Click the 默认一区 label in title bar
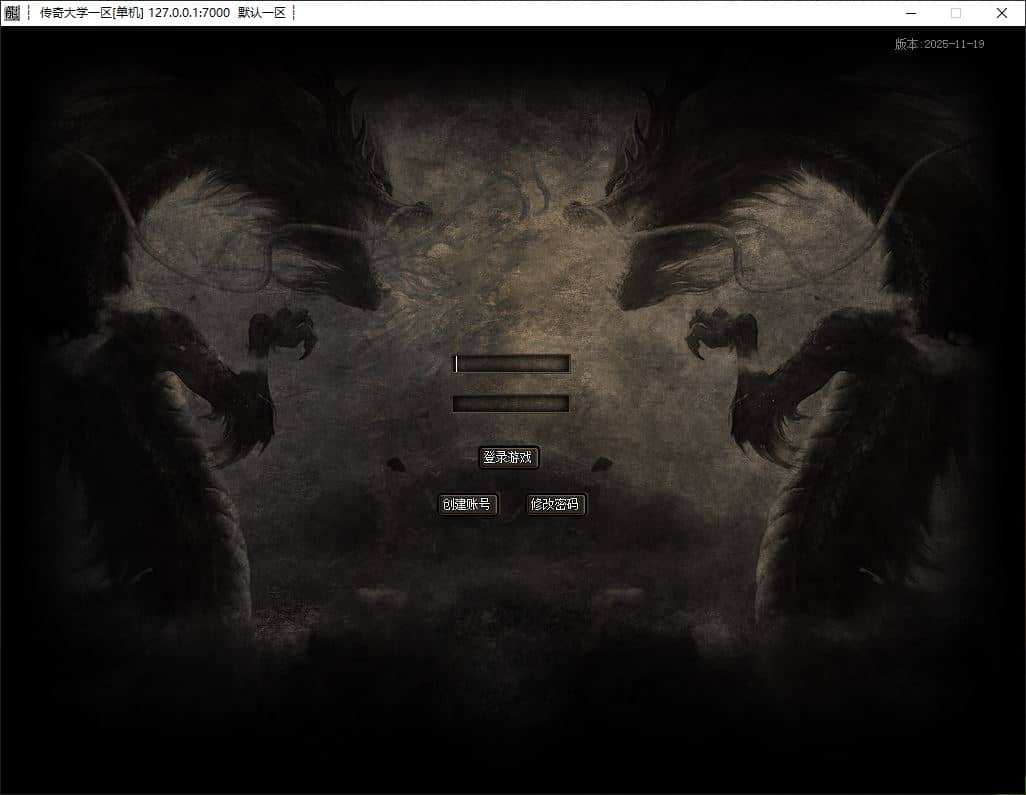The width and height of the screenshot is (1026, 795). (x=262, y=13)
